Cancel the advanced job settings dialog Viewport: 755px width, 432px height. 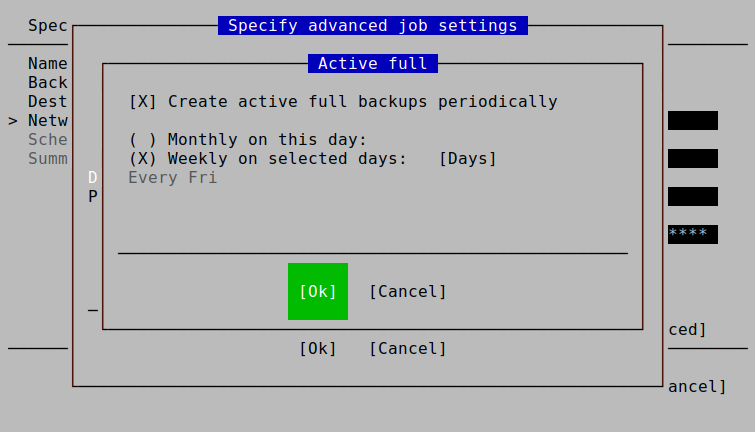(x=407, y=348)
